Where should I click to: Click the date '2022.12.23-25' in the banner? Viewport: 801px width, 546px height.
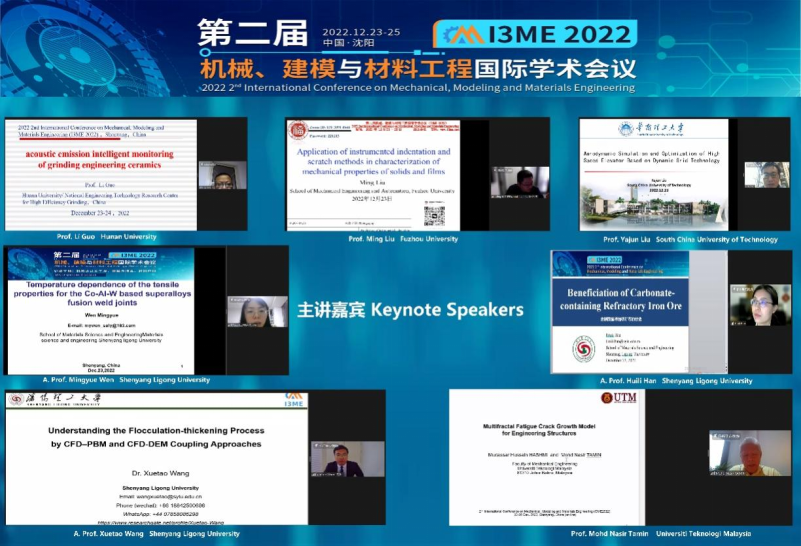pyautogui.click(x=361, y=32)
